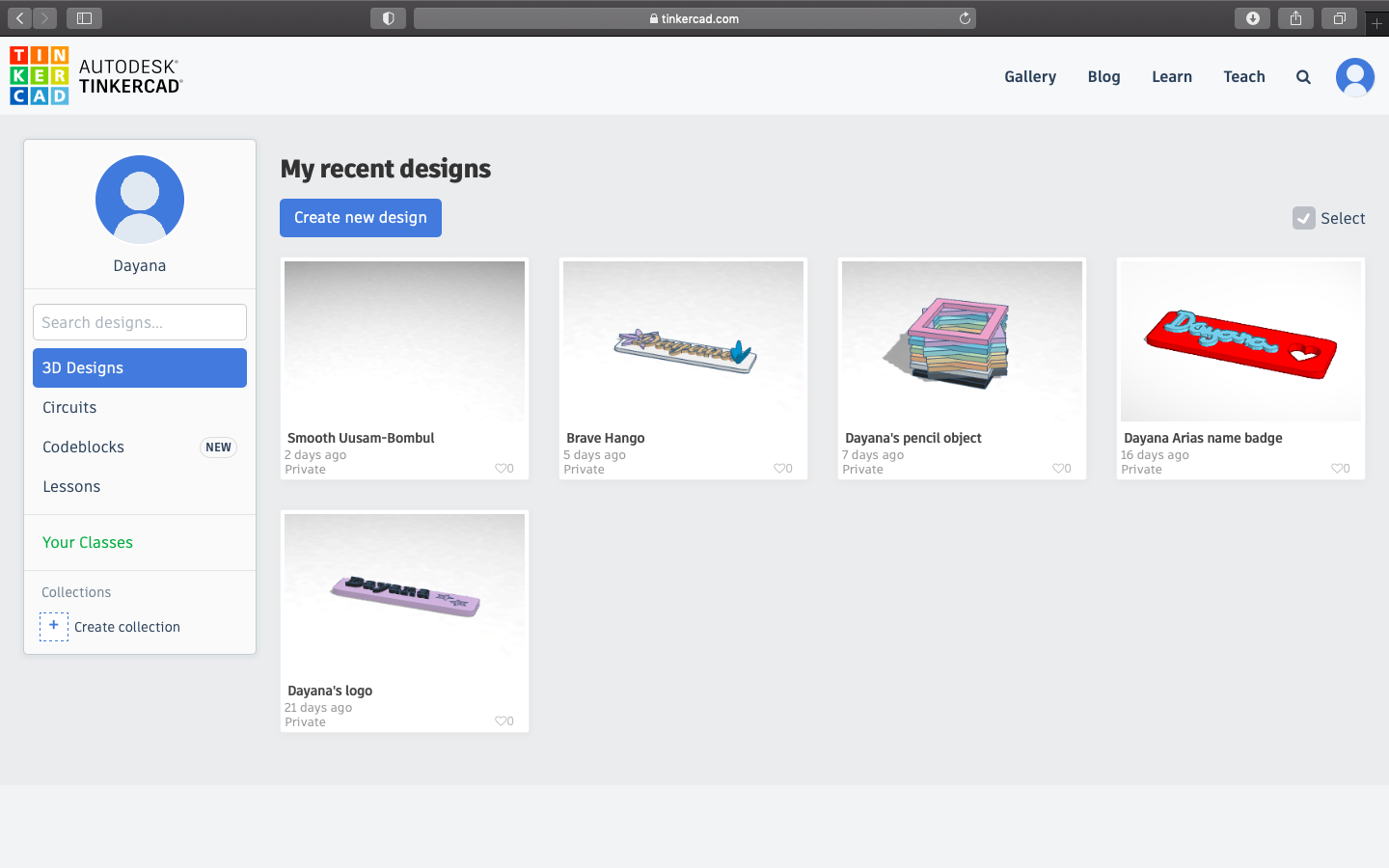
Task: Switch to the Circuits section
Action: [68, 407]
